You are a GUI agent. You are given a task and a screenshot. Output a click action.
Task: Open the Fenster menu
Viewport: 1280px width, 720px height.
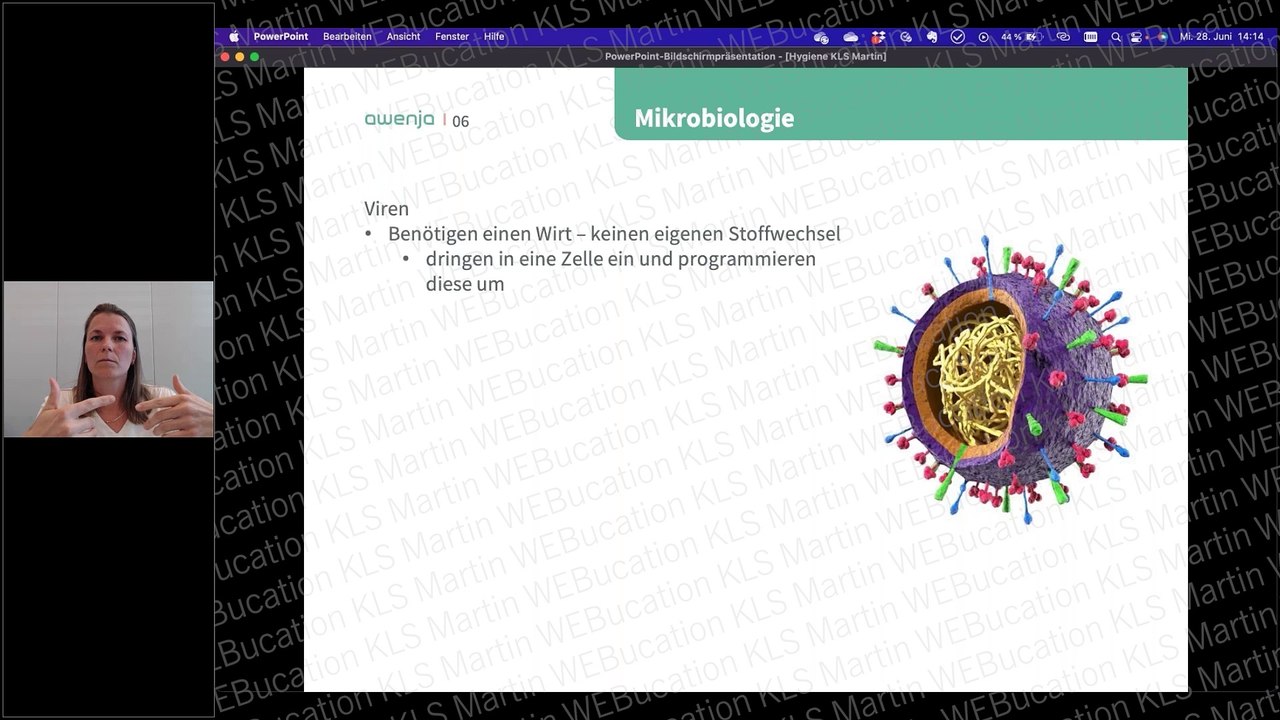[x=452, y=36]
